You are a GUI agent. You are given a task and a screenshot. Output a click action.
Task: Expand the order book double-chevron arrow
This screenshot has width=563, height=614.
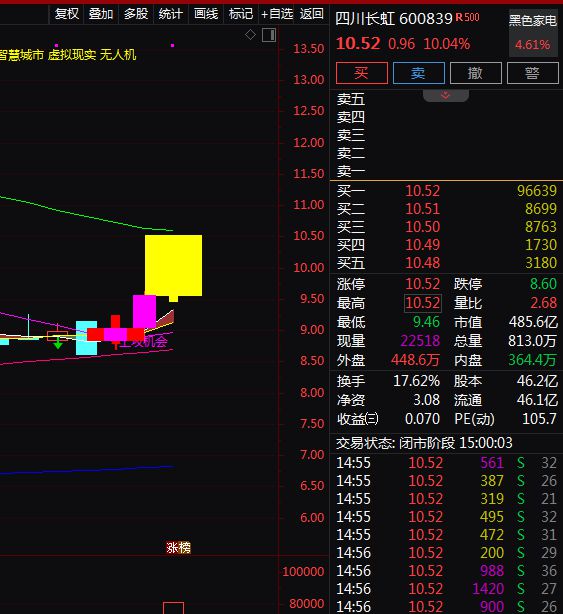[x=446, y=95]
